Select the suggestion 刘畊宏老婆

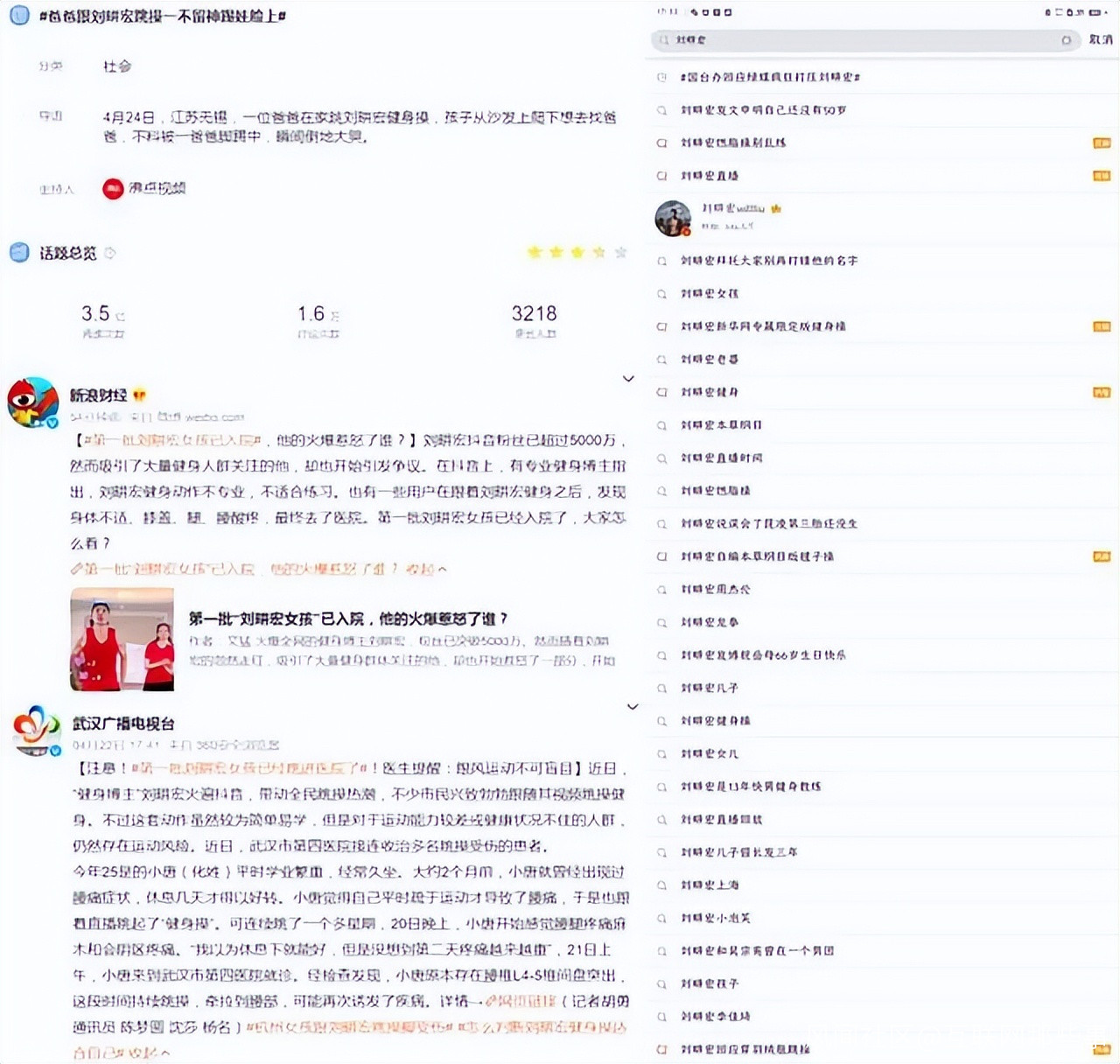click(x=710, y=360)
